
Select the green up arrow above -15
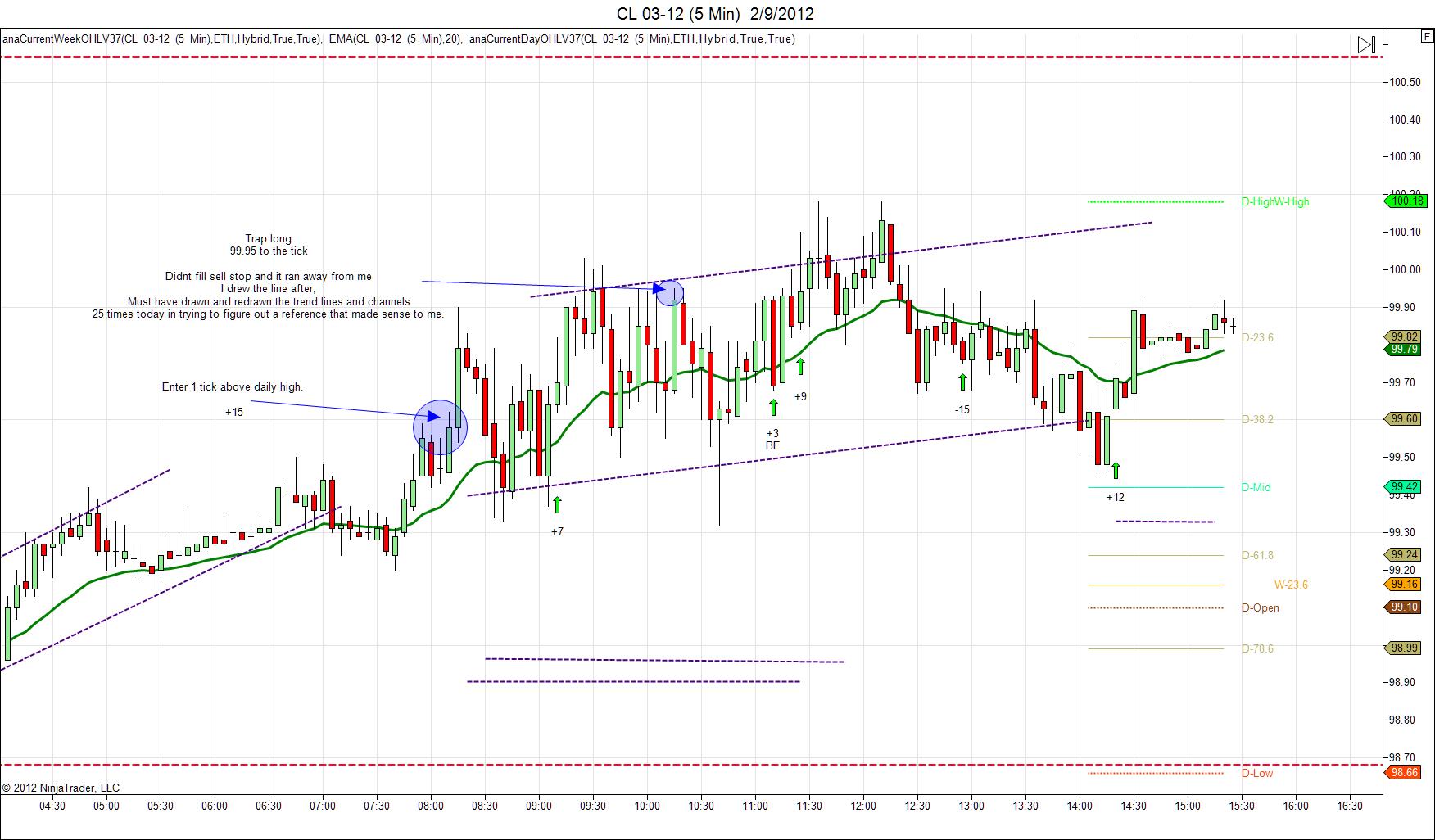[x=962, y=382]
